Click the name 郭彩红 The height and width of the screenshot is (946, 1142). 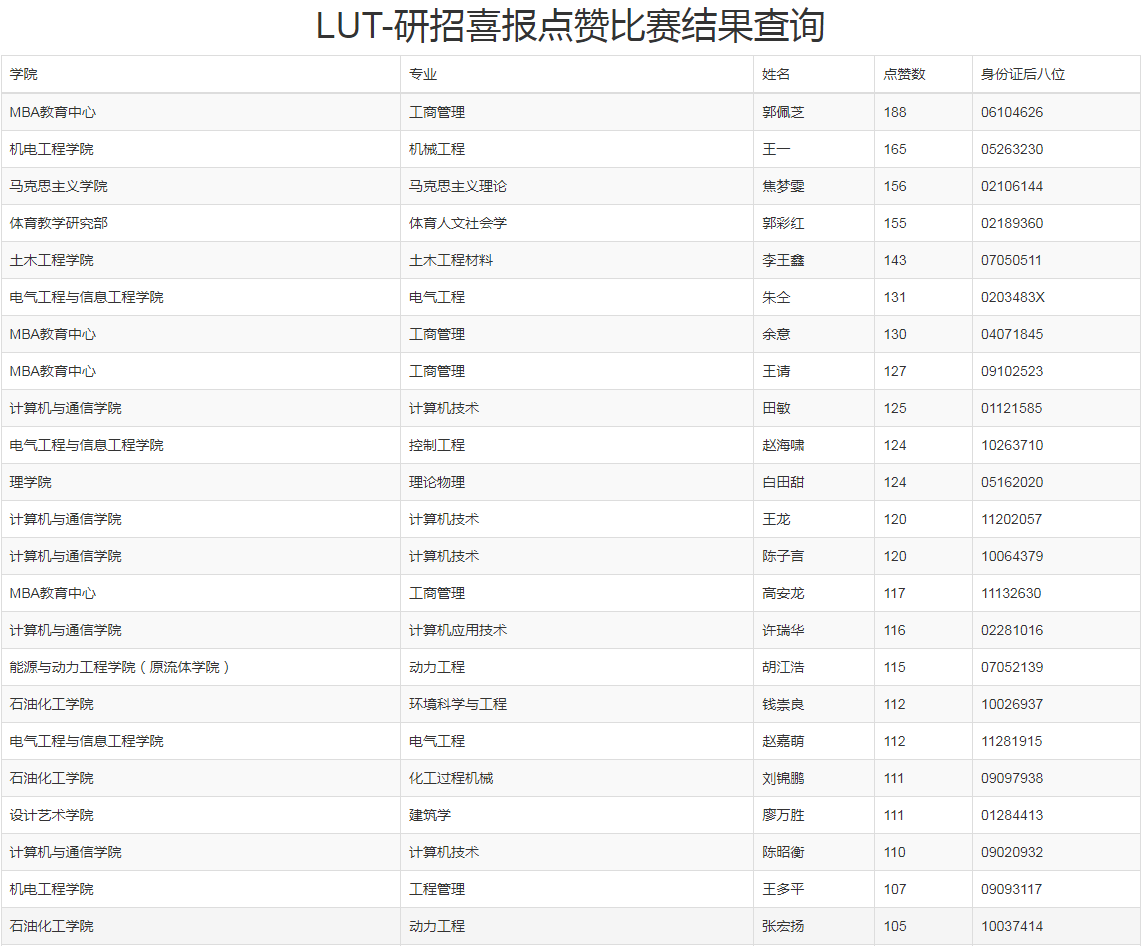pyautogui.click(x=783, y=224)
